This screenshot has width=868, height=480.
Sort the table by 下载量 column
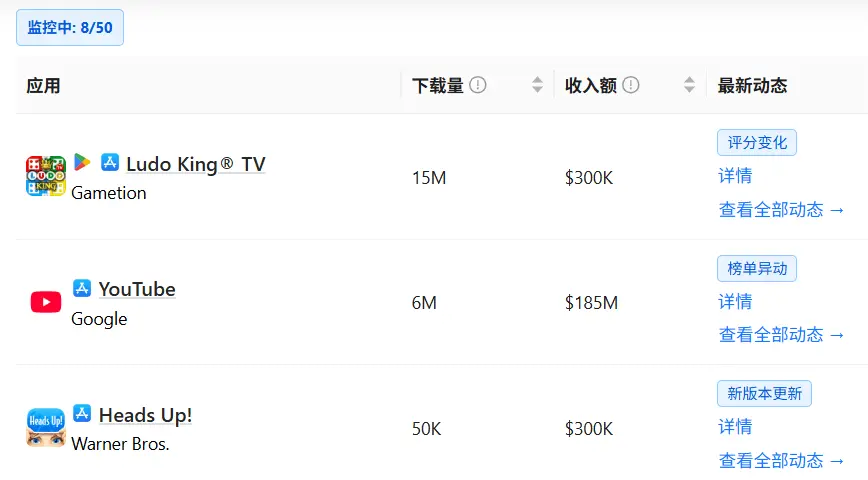point(537,85)
